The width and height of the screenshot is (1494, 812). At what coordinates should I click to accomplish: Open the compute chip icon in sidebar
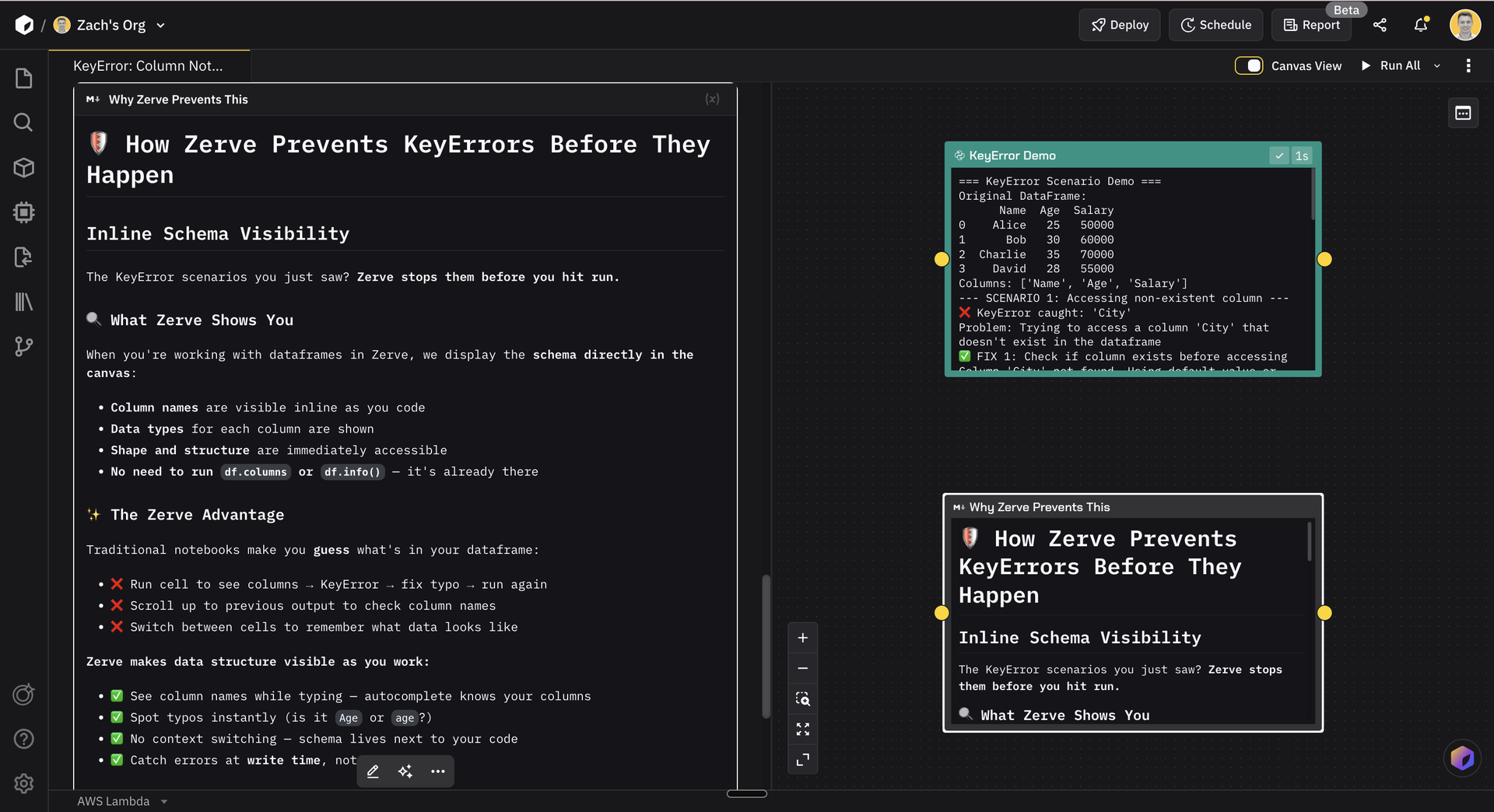click(x=24, y=212)
